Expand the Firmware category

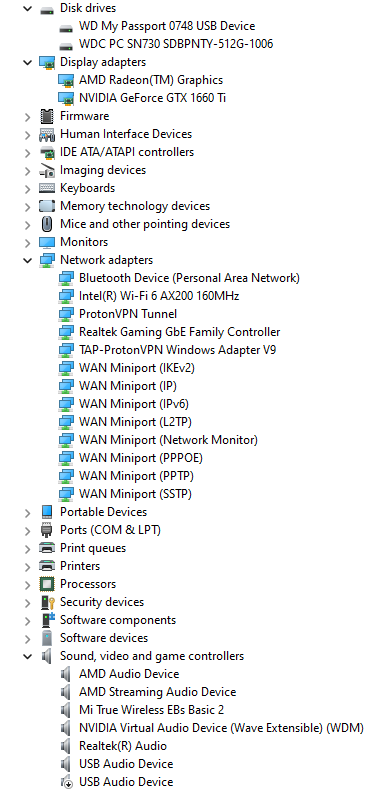point(27,117)
